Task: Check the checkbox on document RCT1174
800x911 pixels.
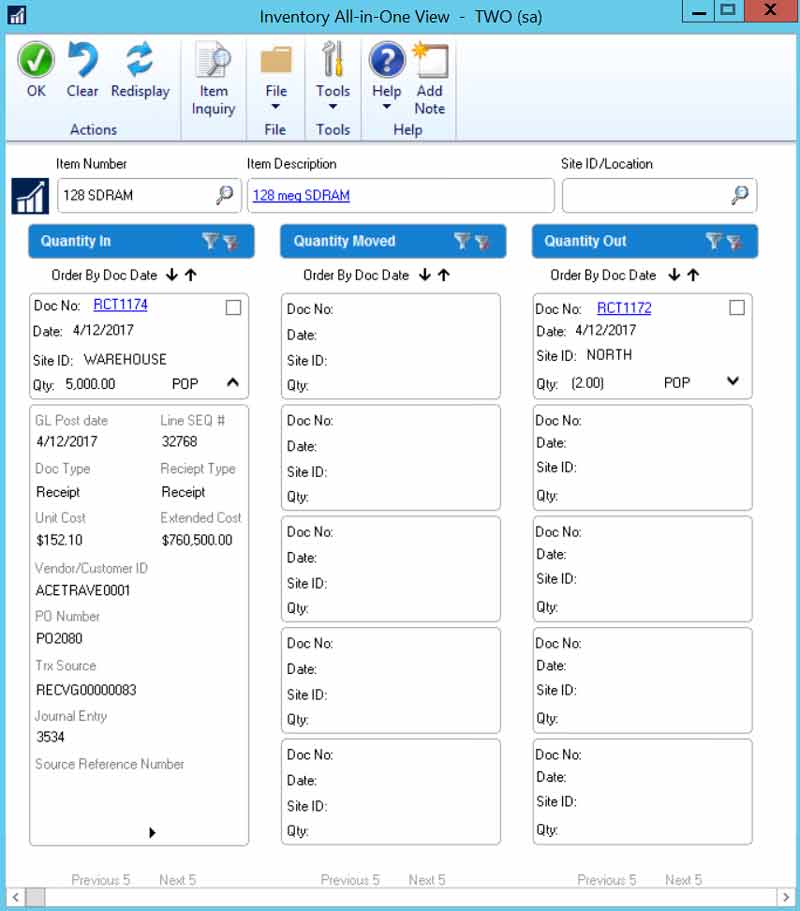Action: (x=233, y=307)
